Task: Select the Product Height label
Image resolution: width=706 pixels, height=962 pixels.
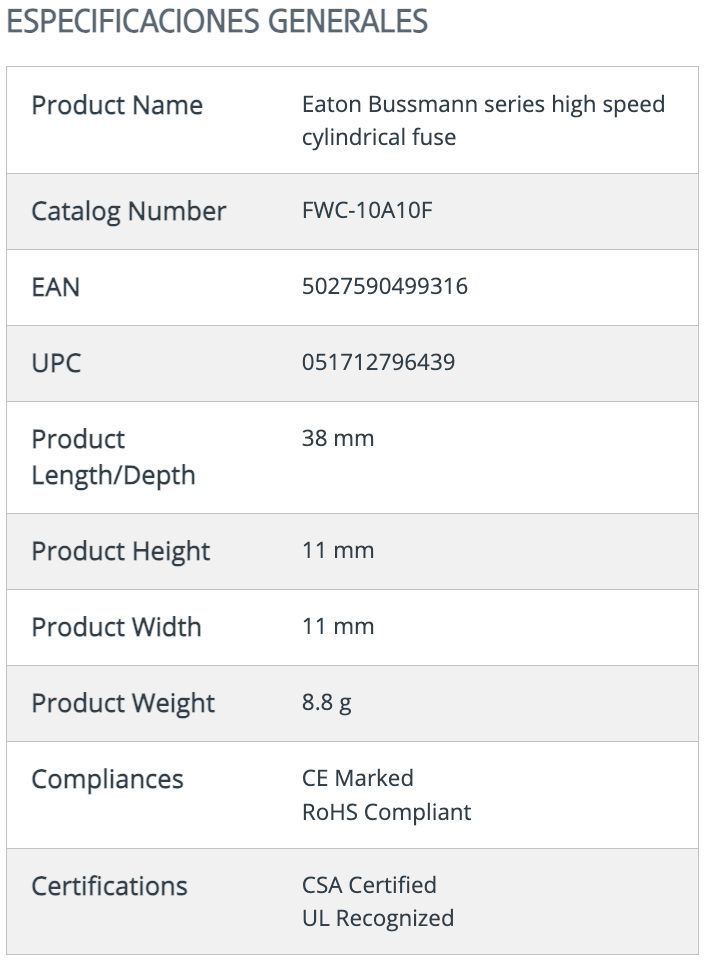Action: [x=121, y=552]
